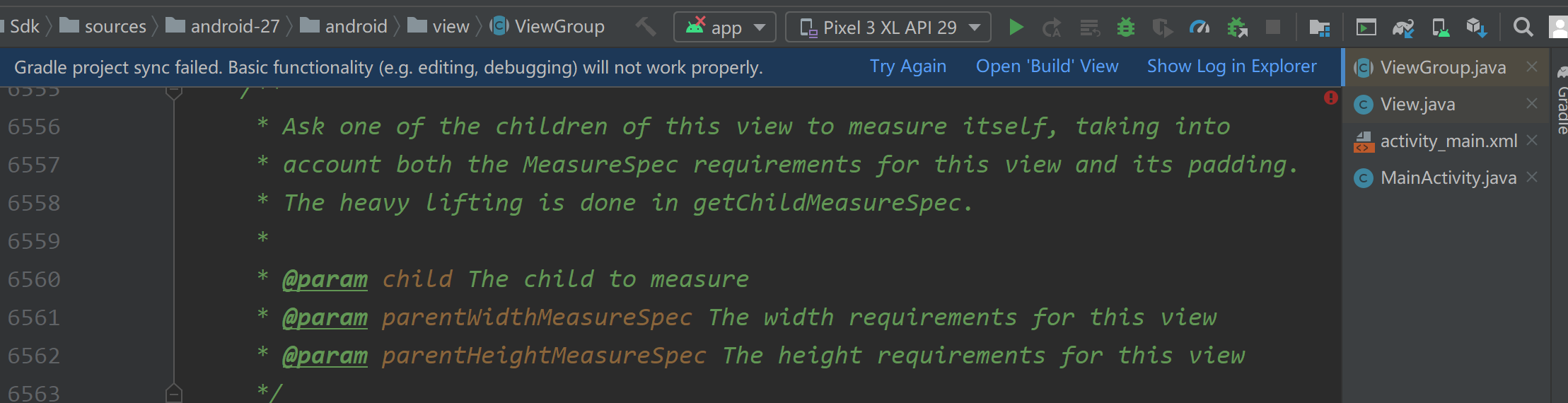Screen dimensions: 1568x403
Task: Close the MainActivity.java tab
Action: [1532, 177]
